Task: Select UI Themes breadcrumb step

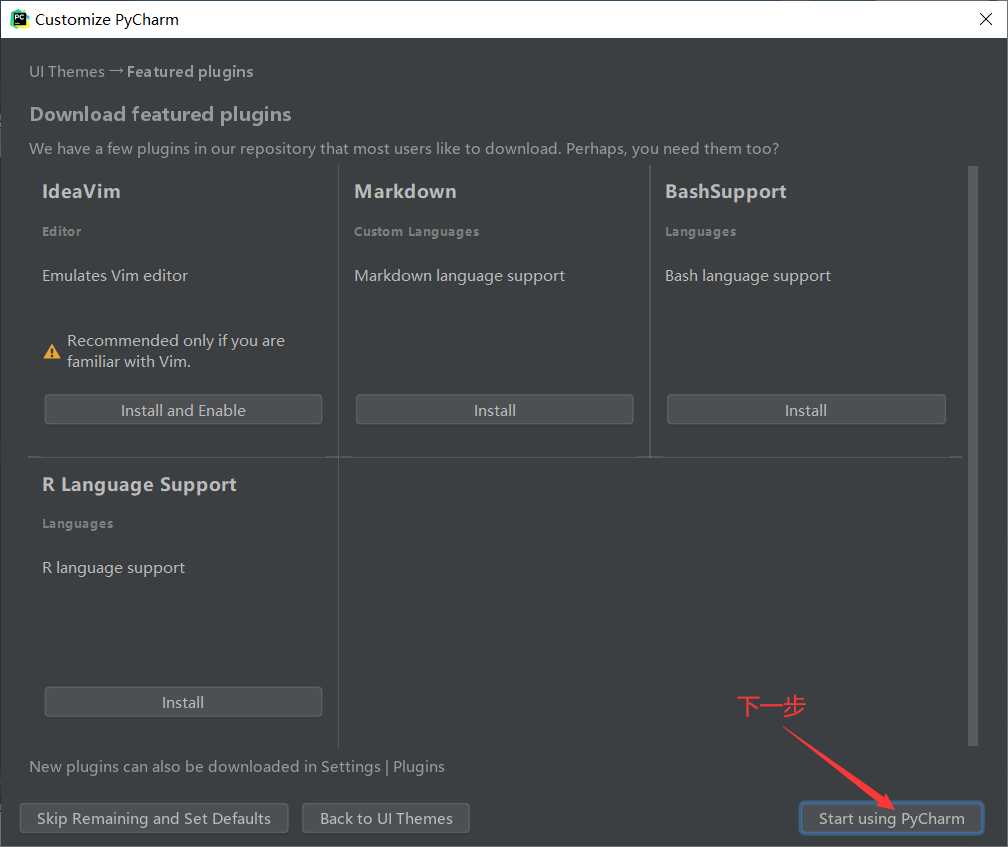Action: tap(67, 71)
